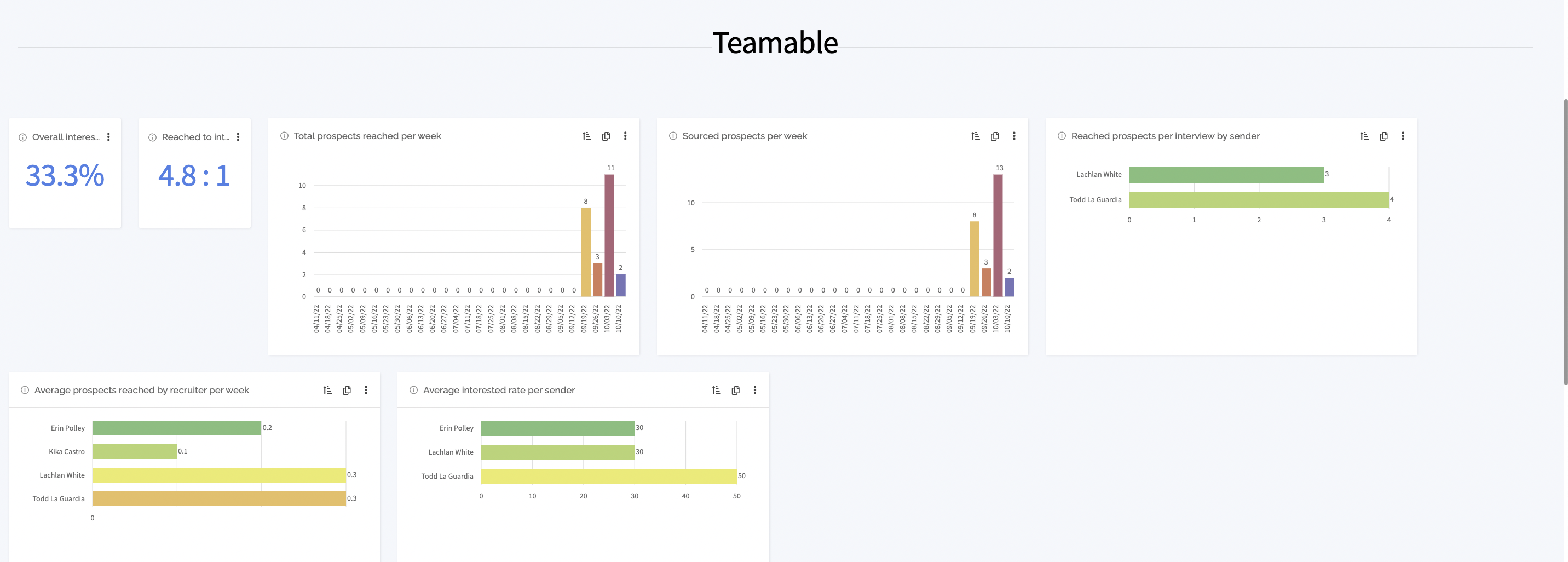Click Todd La Guardia bar in Reached prospects per interview
This screenshot has width=1568, height=562.
(x=1259, y=200)
